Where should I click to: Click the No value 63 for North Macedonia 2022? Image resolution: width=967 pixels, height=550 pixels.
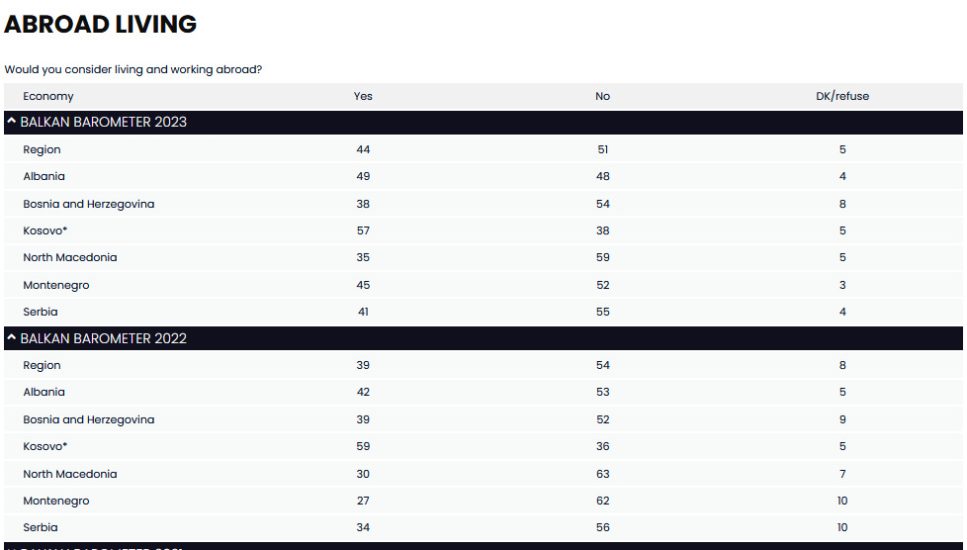pyautogui.click(x=602, y=474)
